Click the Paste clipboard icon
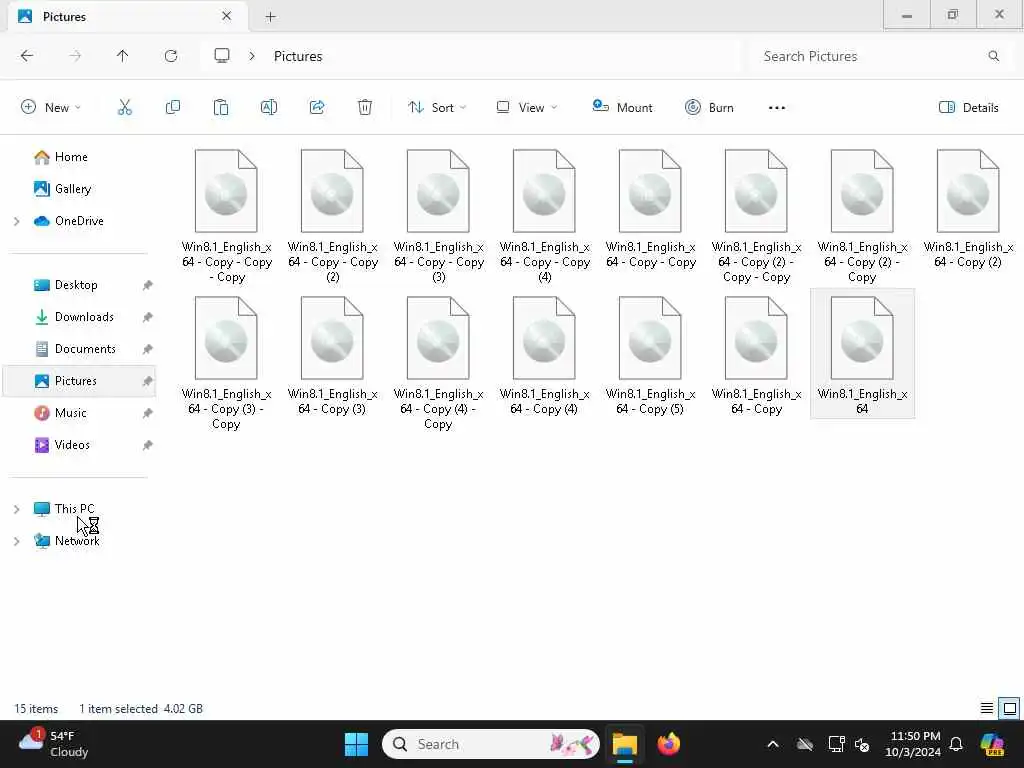Screen dimensions: 1024x768 click(221, 108)
